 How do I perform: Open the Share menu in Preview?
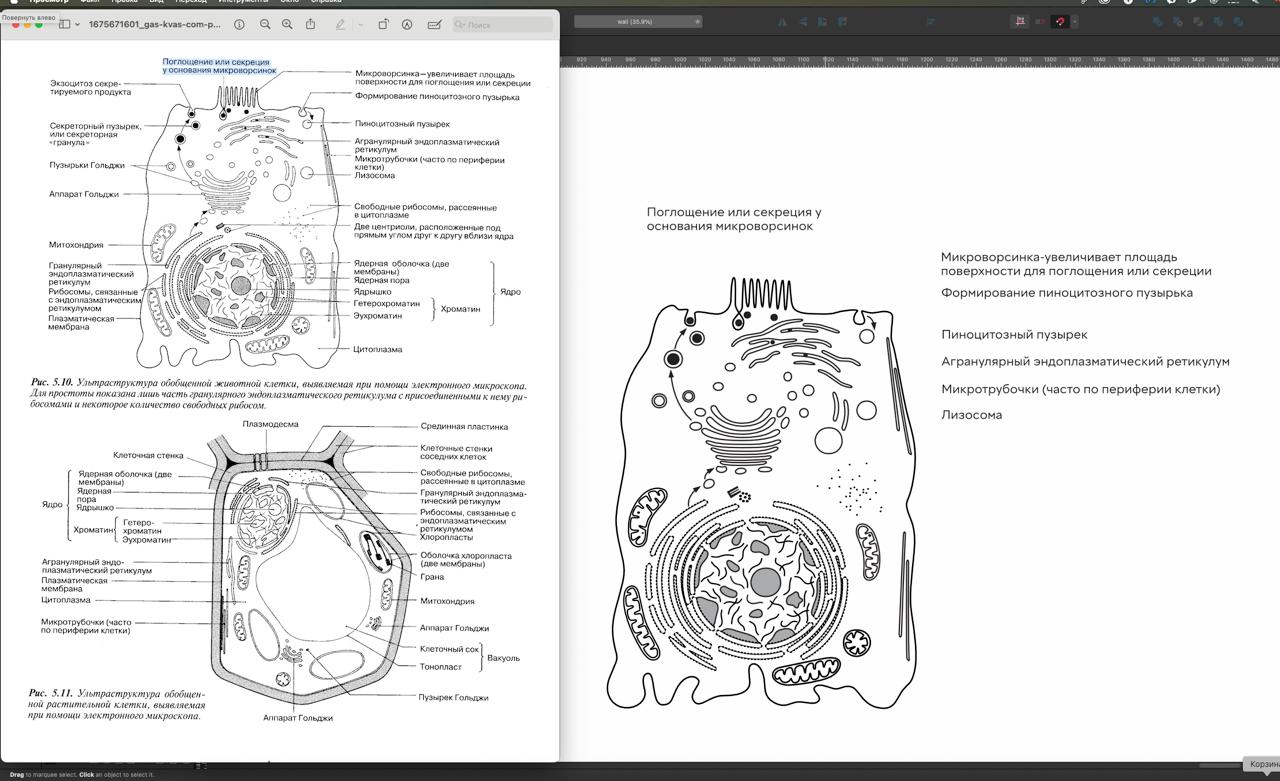tap(310, 24)
